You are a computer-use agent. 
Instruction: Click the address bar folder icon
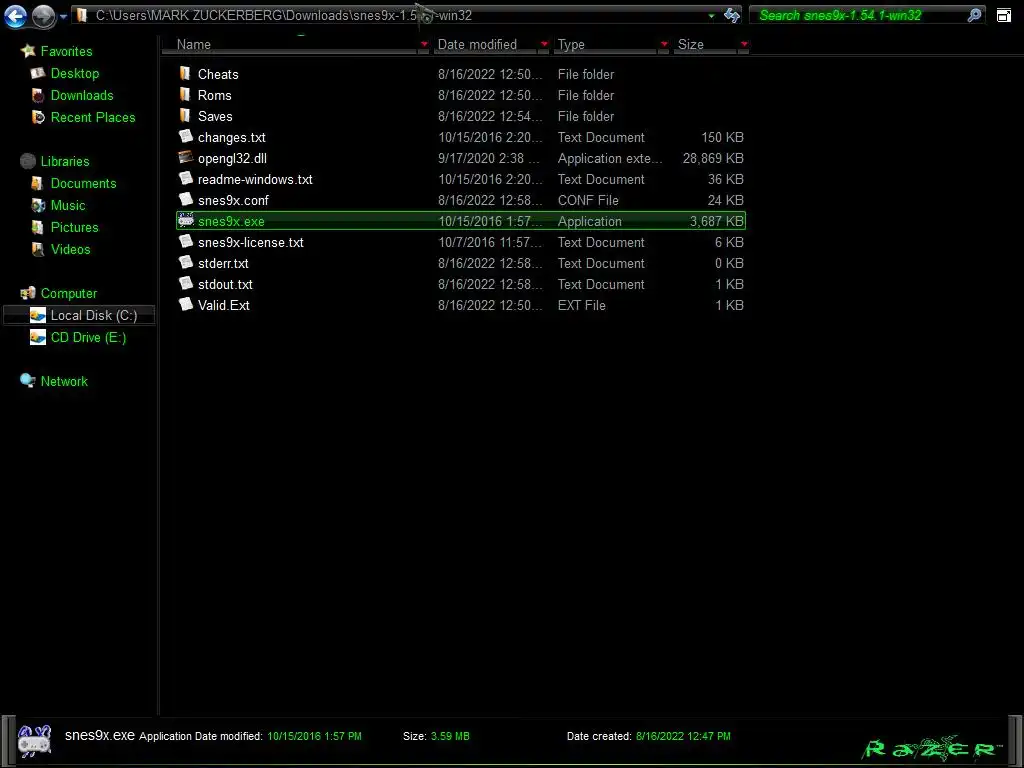tap(82, 15)
